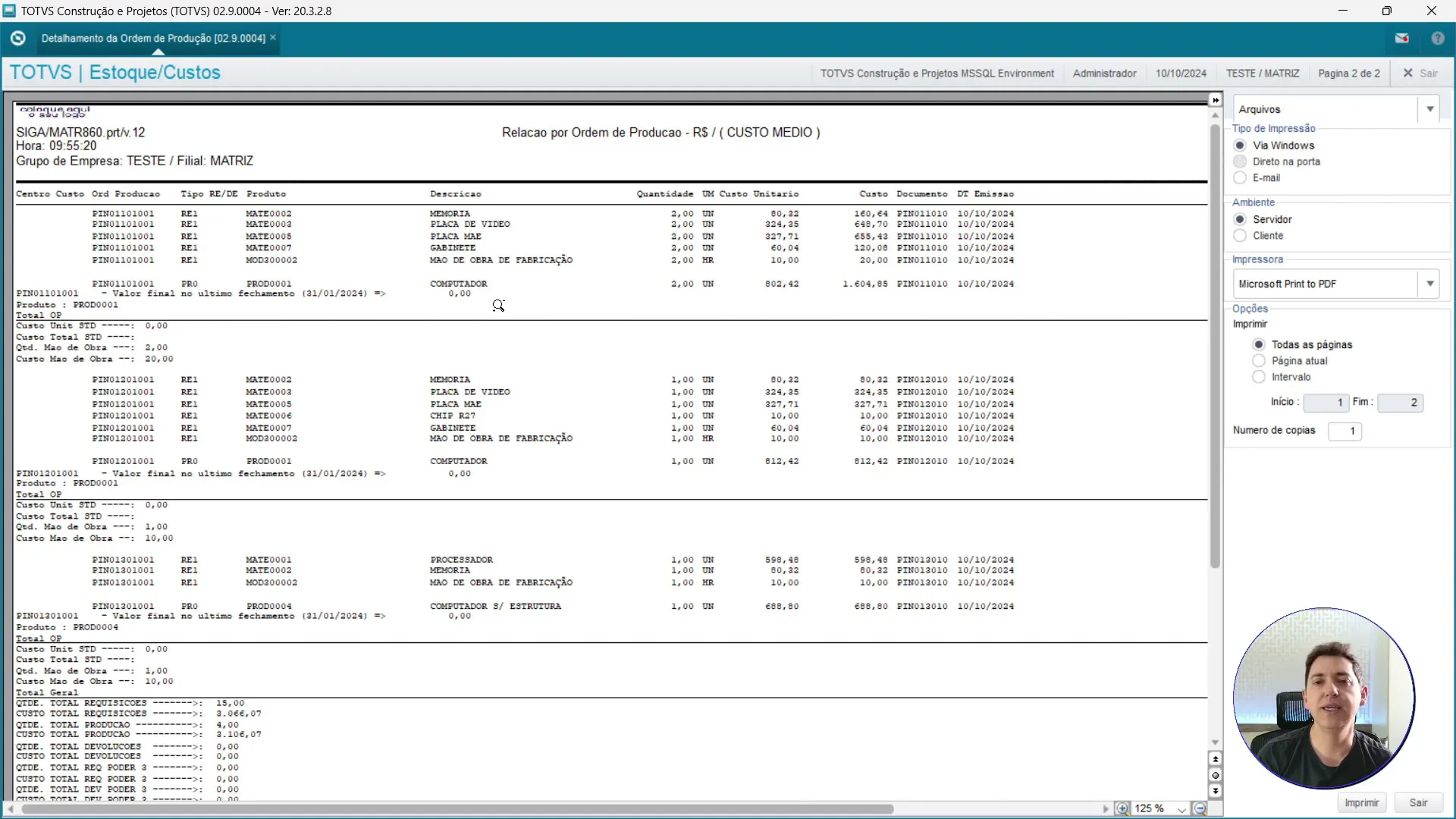
Task: Click Quantidade column header
Action: click(x=665, y=194)
